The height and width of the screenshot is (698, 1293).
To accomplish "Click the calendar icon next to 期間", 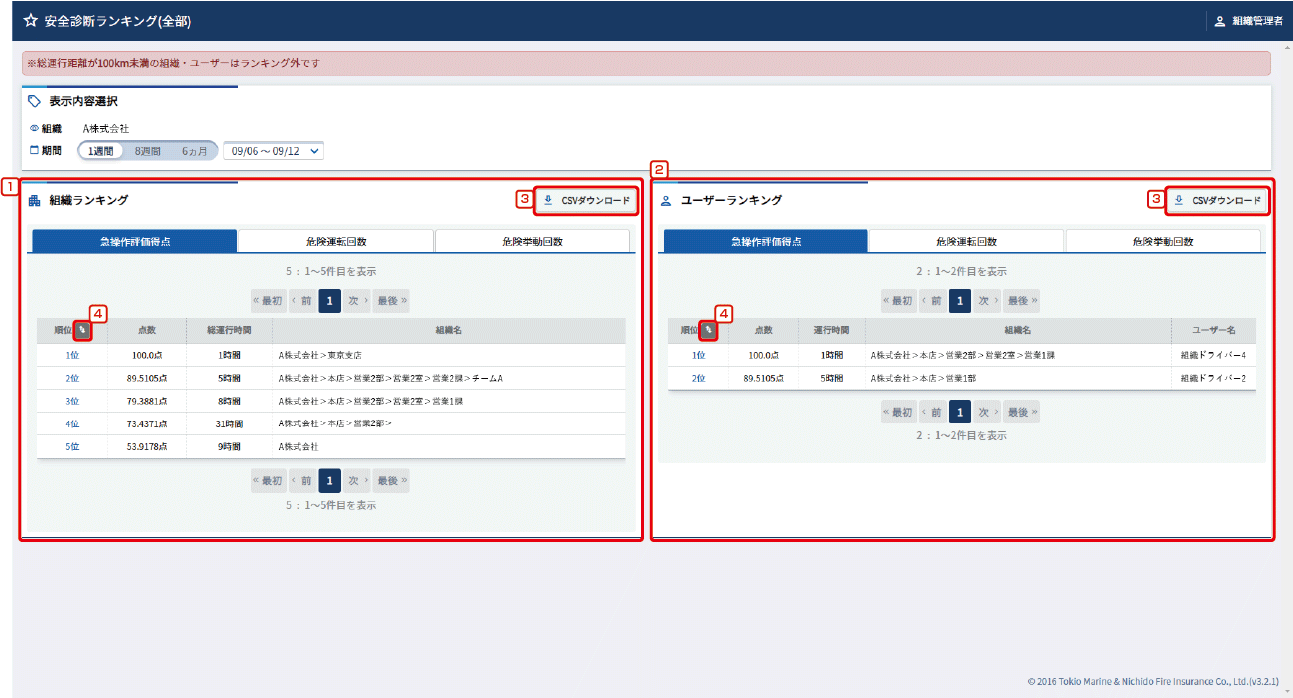I will tap(35, 151).
